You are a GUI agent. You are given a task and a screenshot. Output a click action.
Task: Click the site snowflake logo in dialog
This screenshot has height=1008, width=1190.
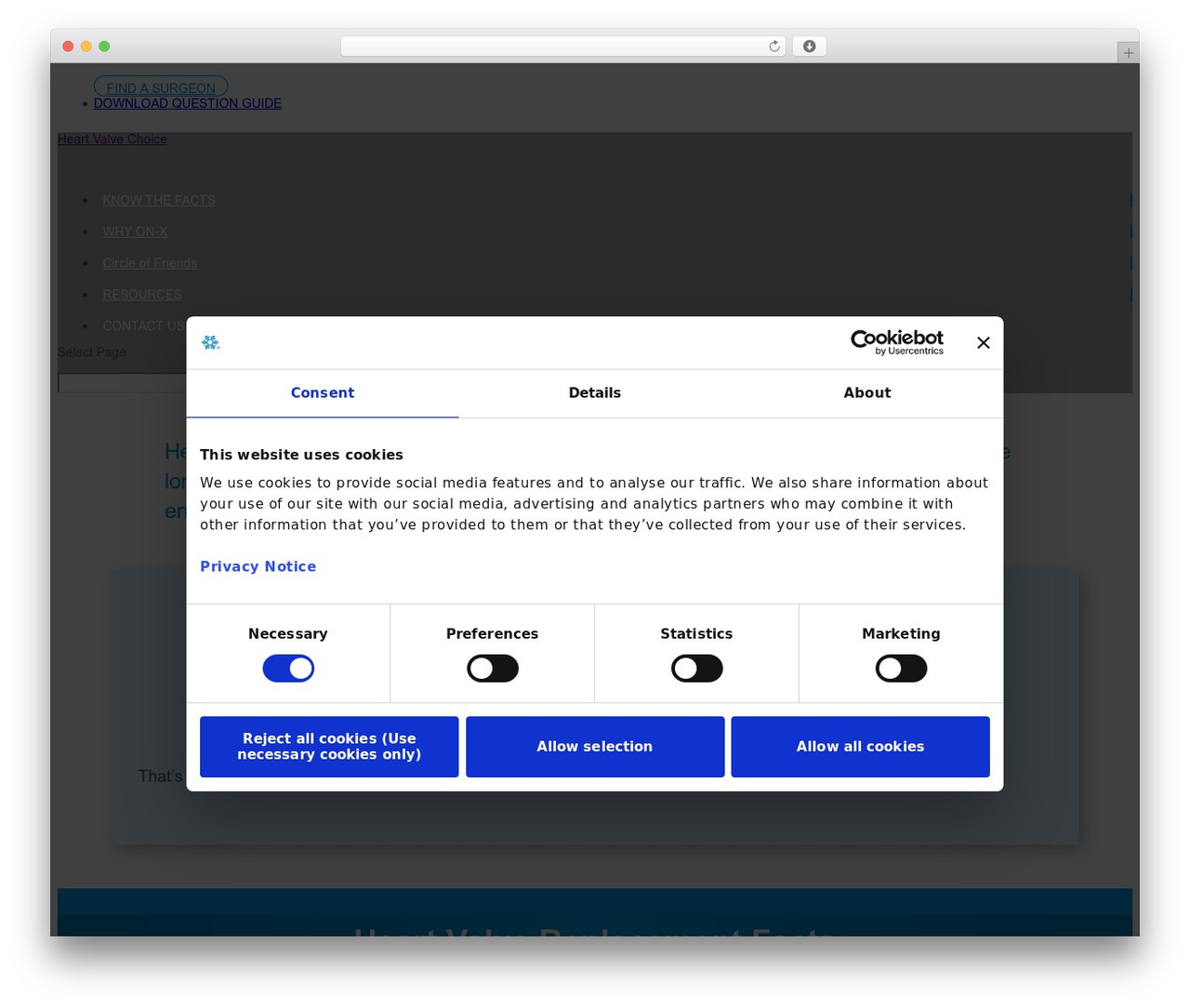click(211, 343)
